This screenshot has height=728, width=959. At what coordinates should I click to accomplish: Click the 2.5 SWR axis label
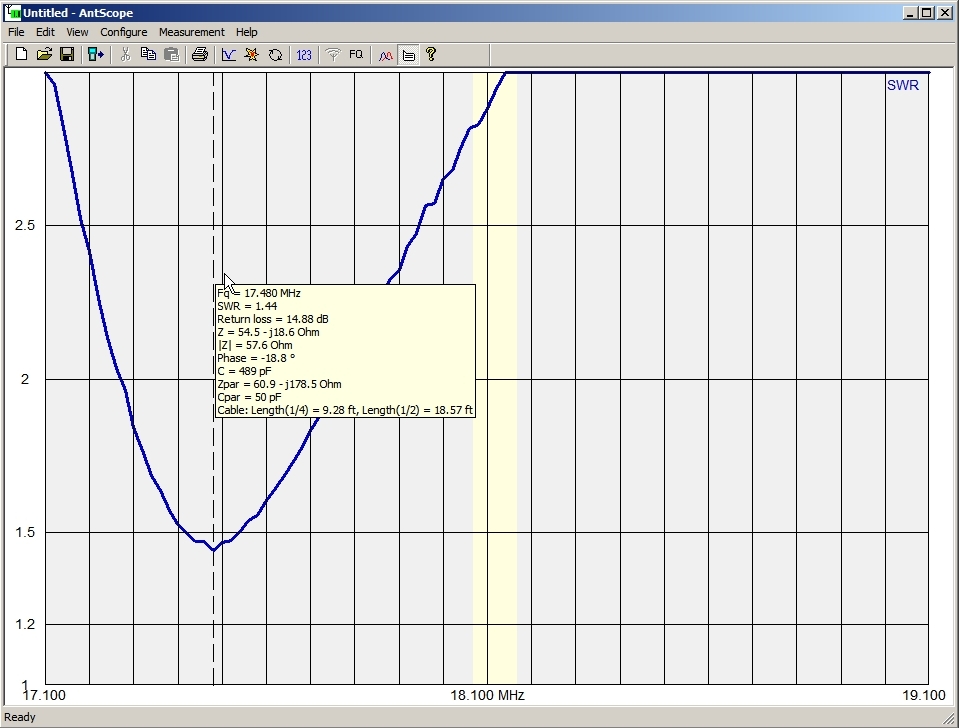coord(25,225)
